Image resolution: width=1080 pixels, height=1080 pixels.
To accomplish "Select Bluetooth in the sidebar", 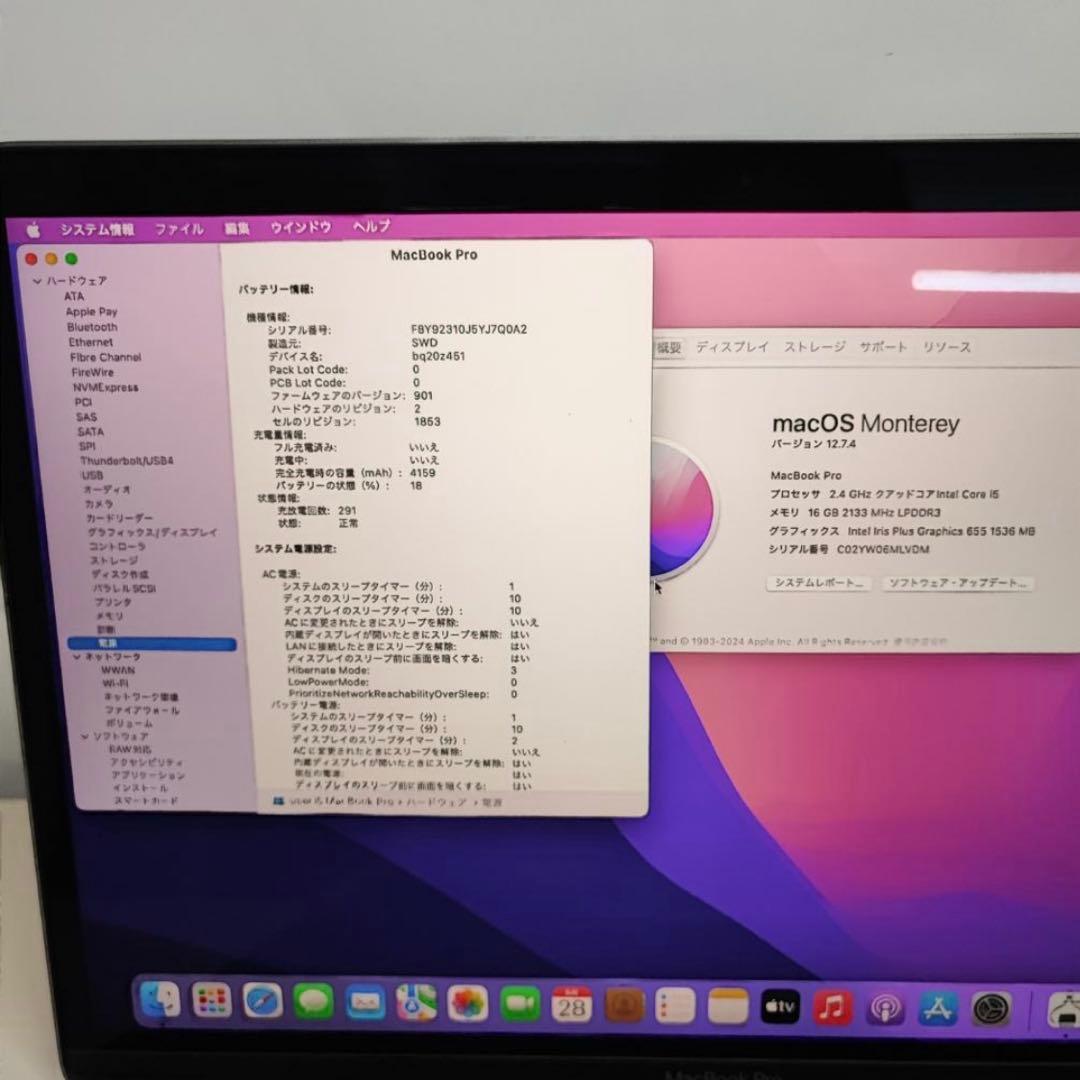I will coord(92,326).
